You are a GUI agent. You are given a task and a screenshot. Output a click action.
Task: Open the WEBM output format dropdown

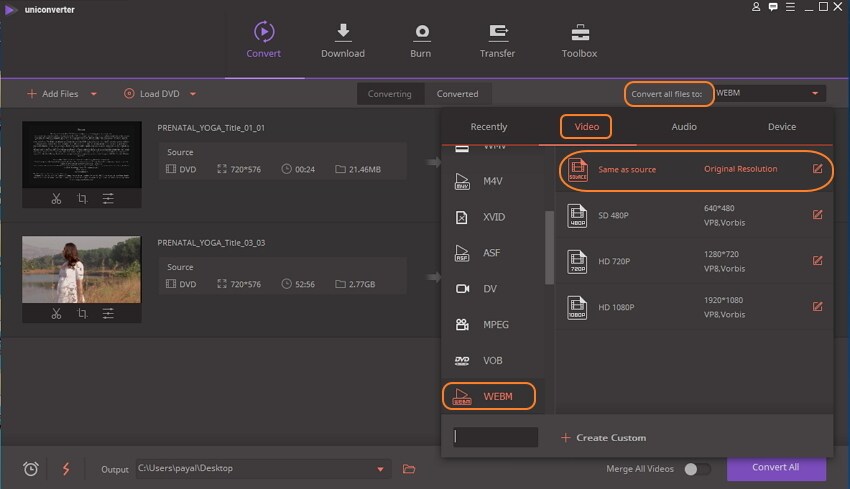(x=770, y=93)
